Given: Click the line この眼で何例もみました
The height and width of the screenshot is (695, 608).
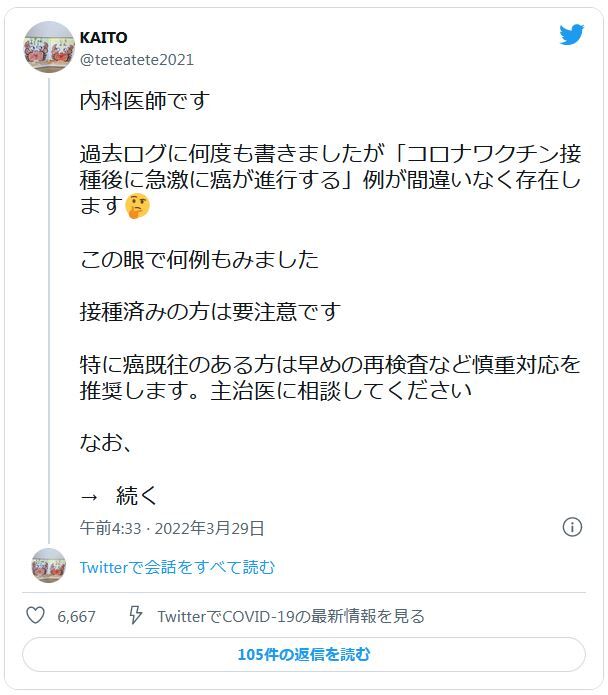Looking at the screenshot, I should (199, 259).
